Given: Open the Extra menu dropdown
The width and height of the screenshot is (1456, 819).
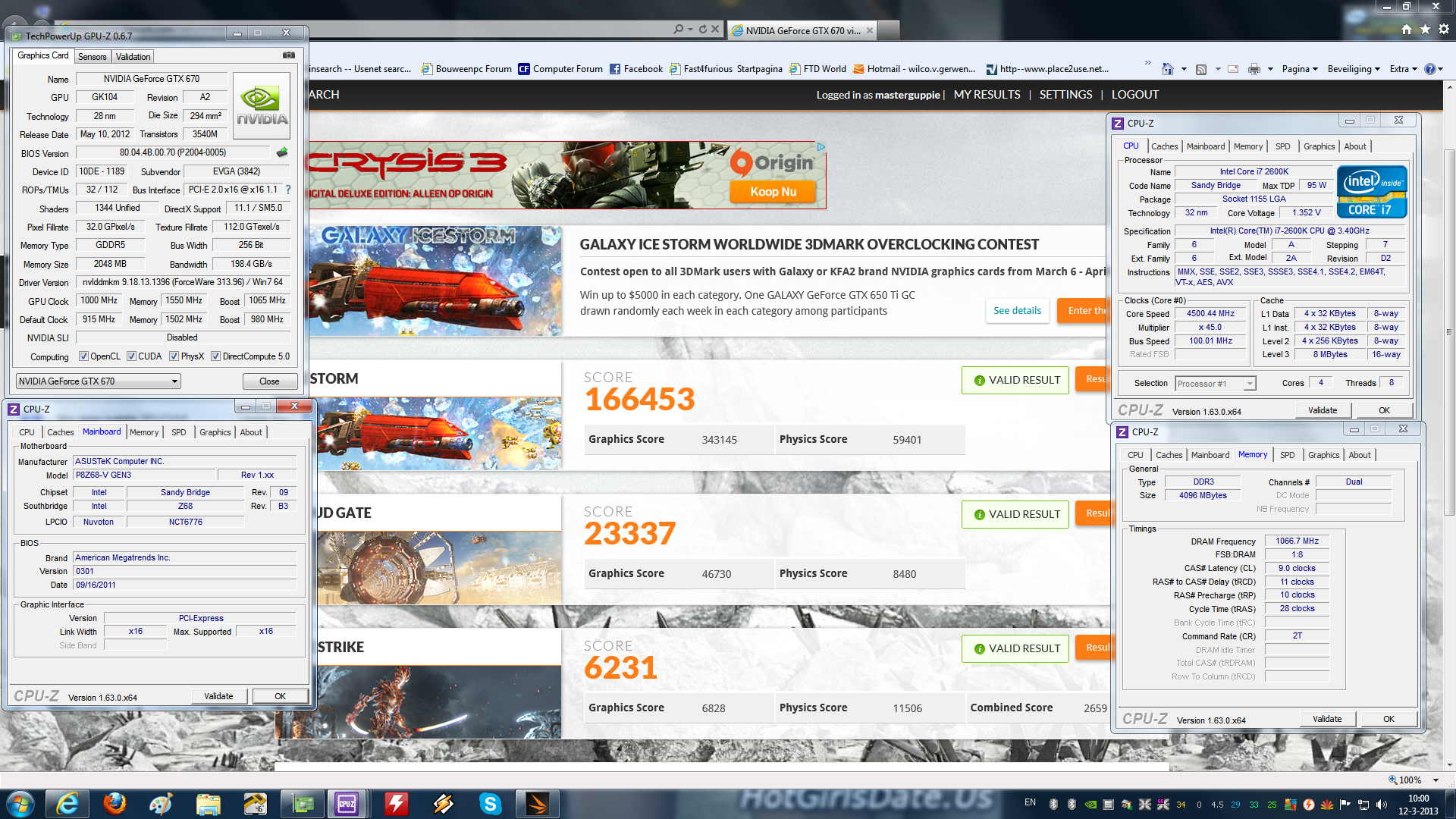Looking at the screenshot, I should [x=1403, y=69].
